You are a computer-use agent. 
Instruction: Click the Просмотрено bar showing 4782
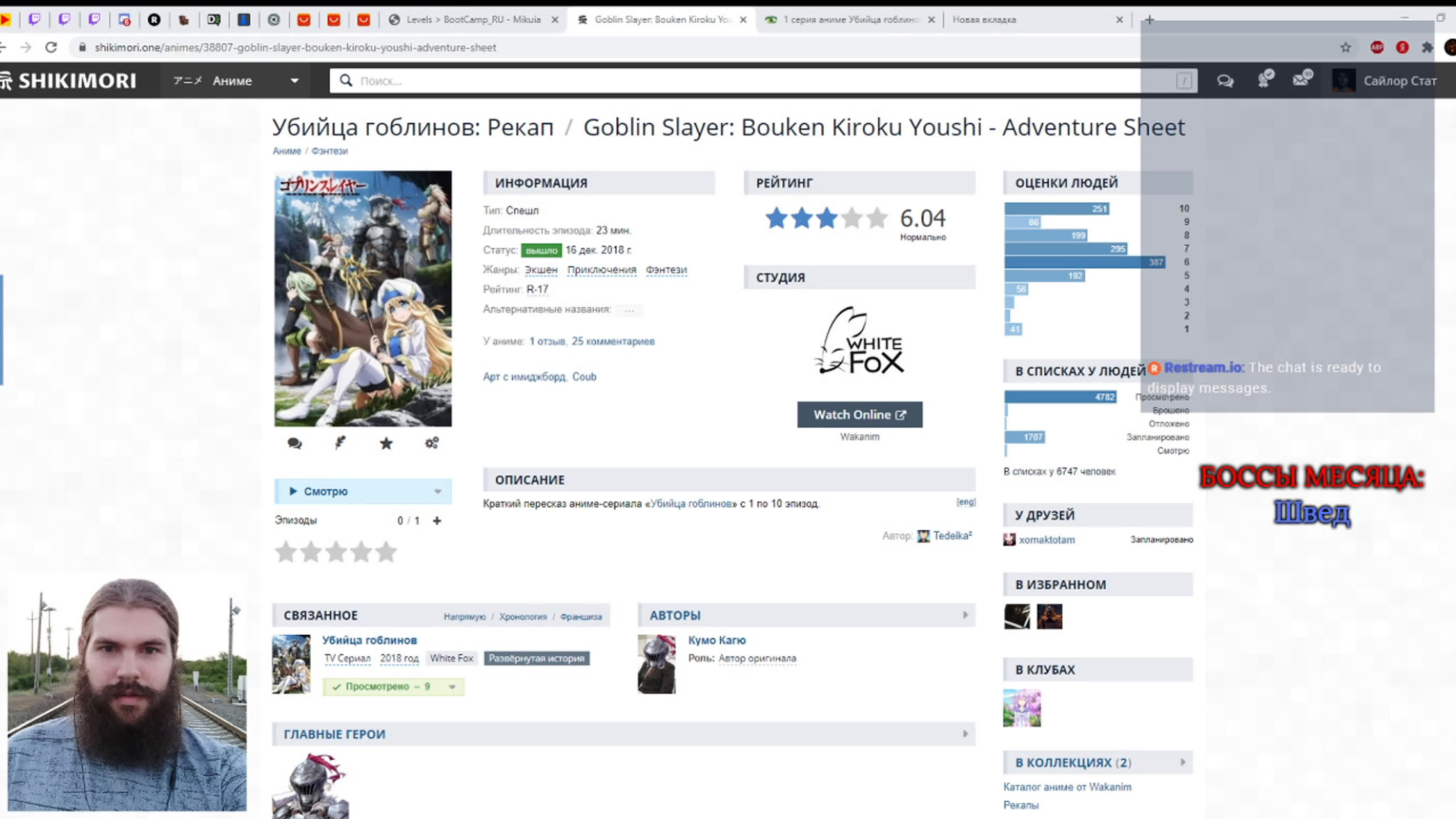click(1060, 397)
